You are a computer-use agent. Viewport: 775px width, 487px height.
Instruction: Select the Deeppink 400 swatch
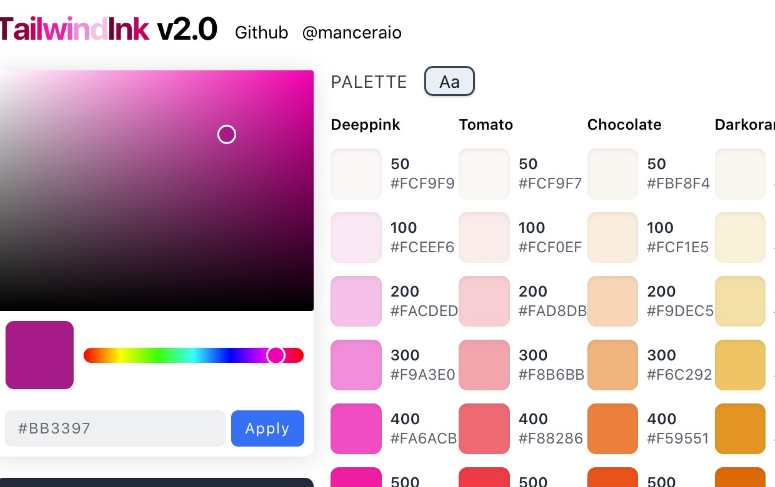point(356,428)
